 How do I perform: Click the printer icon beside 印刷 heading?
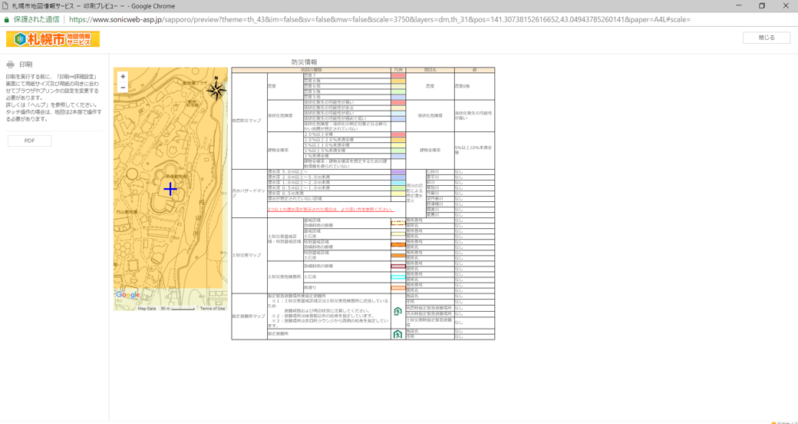point(11,63)
